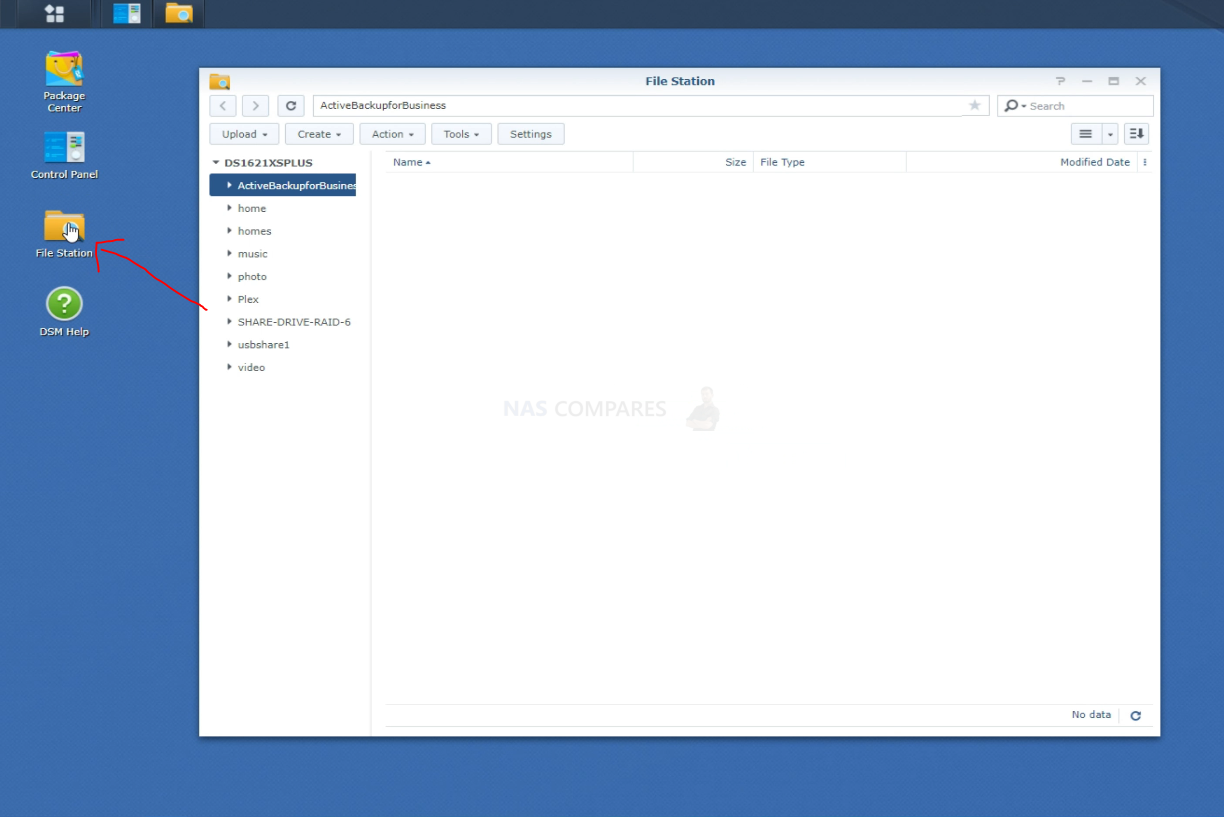Switch to Control Panel in the top taskbar
The image size is (1224, 817).
pos(126,13)
